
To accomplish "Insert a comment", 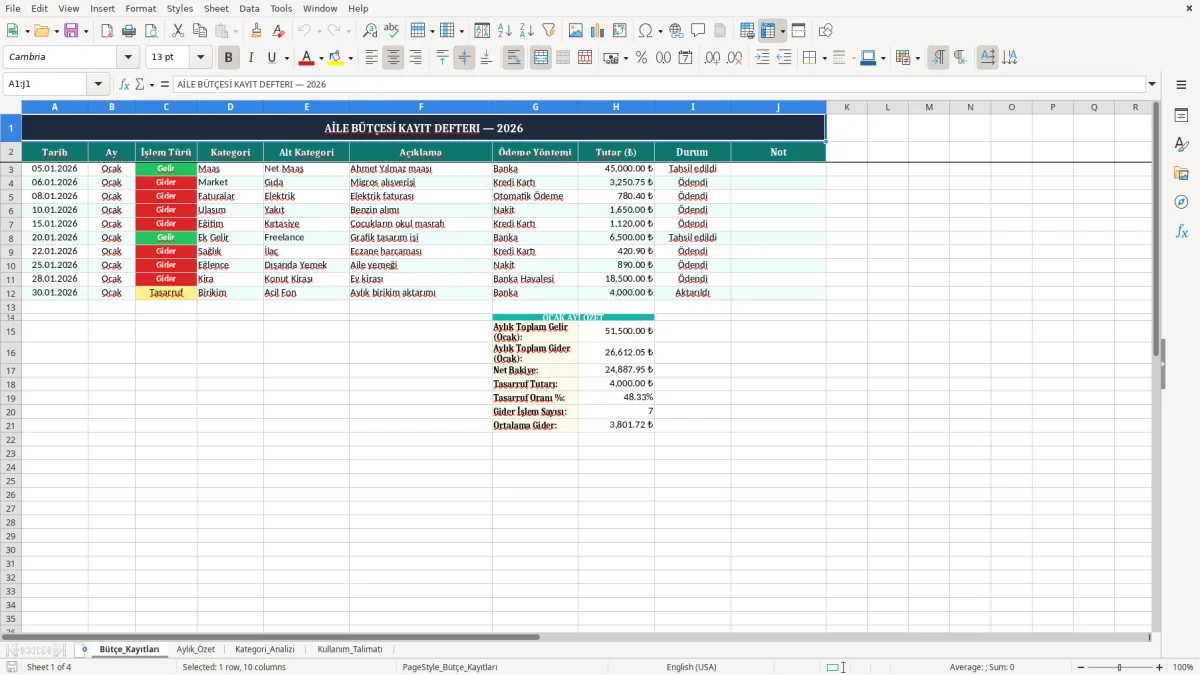I will (698, 31).
